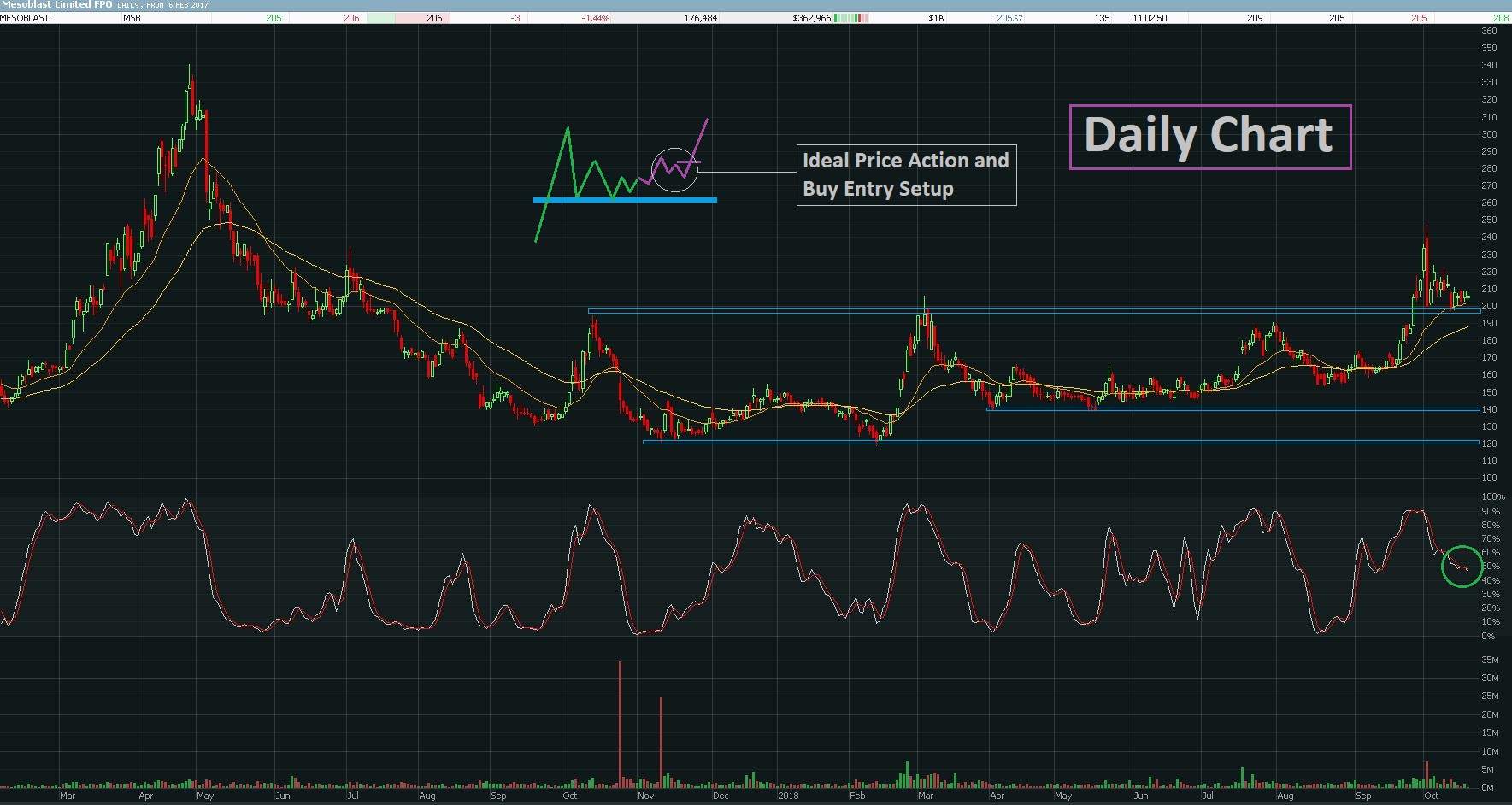Click the 11:02:50 time cell
The image size is (1512, 805).
tap(1150, 18)
